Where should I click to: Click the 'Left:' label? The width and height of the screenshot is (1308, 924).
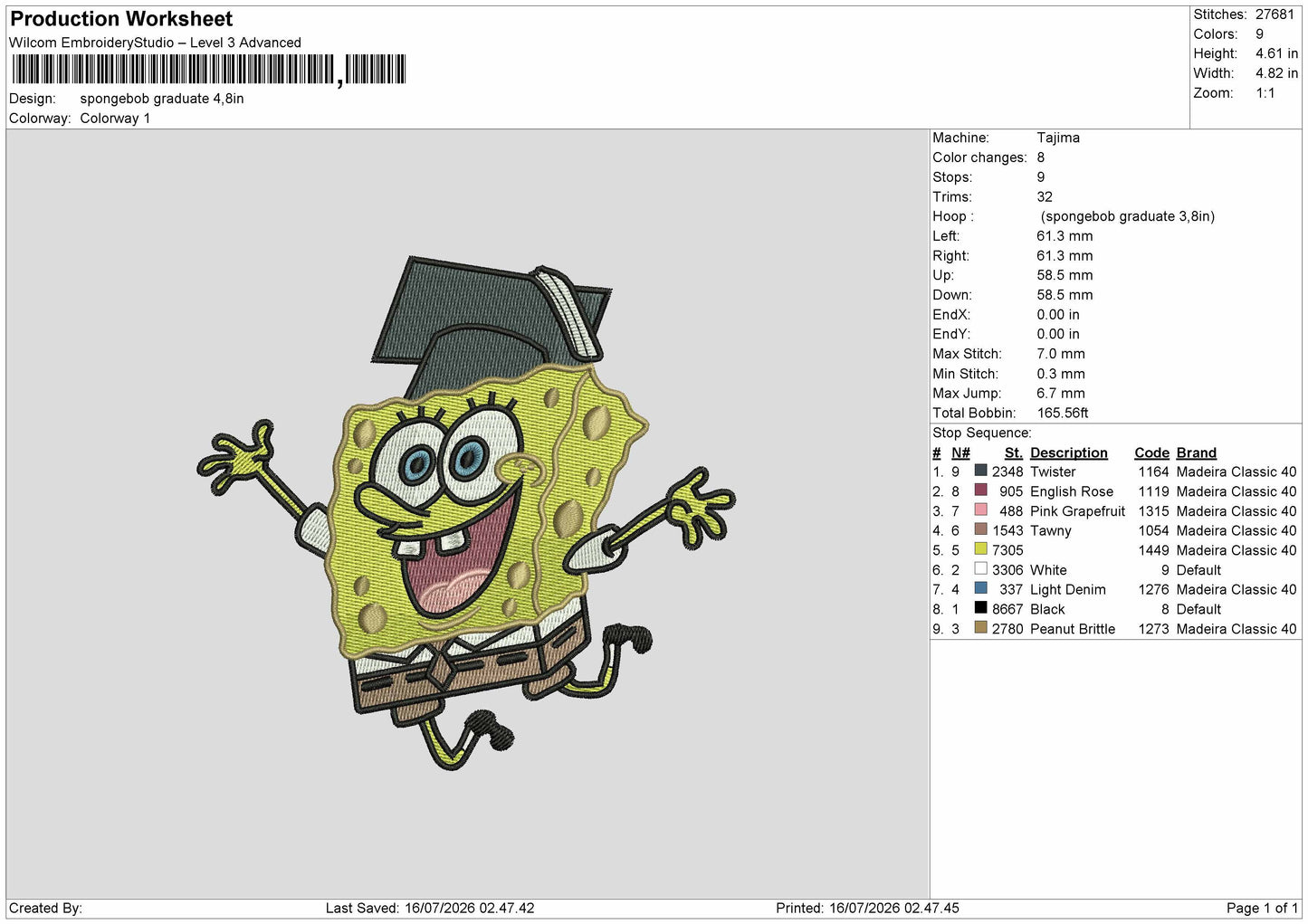946,236
